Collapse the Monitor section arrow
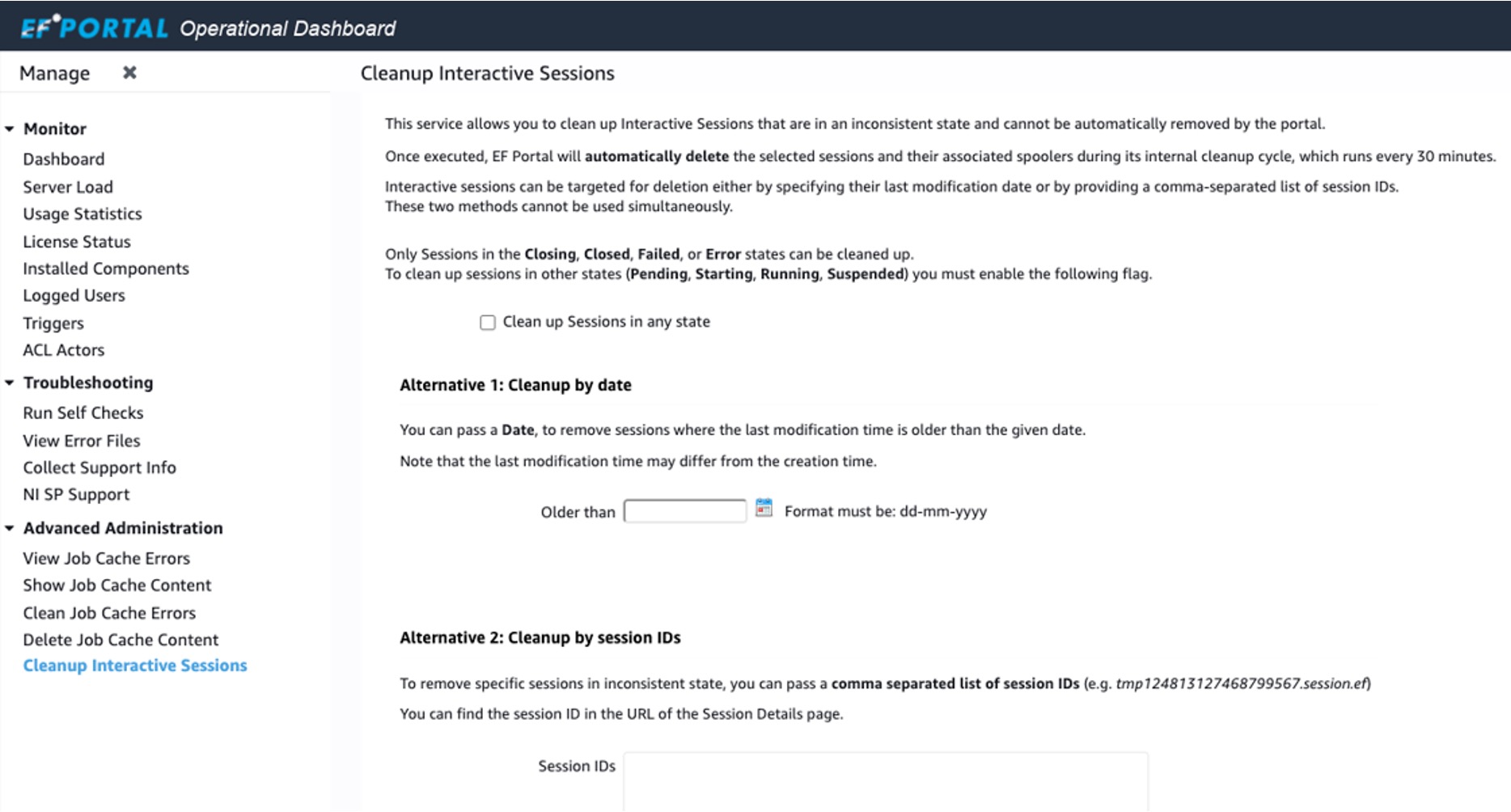The height and width of the screenshot is (812, 1511). point(10,129)
